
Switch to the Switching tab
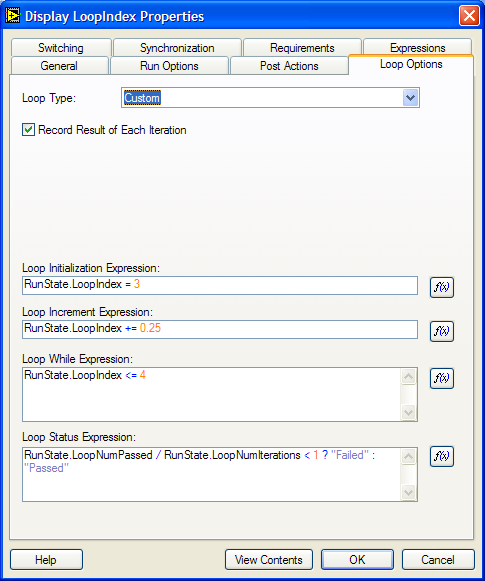click(x=61, y=47)
